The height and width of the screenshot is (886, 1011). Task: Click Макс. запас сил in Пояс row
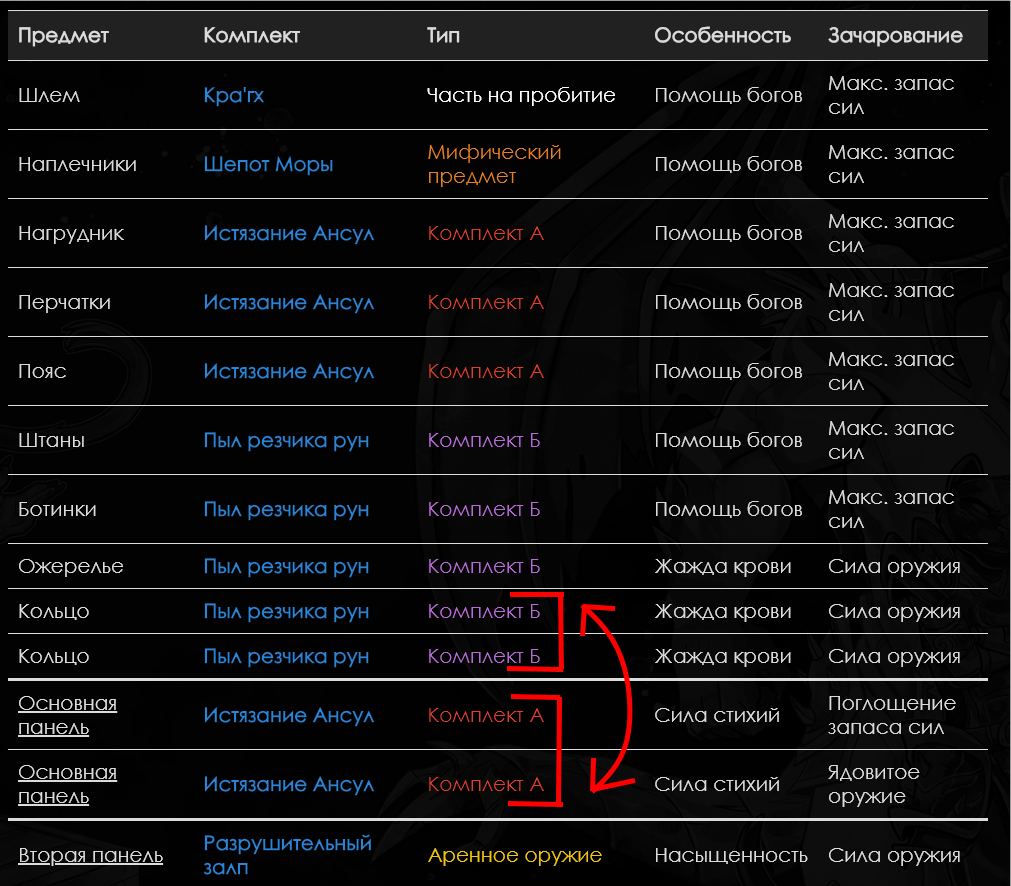[x=891, y=371]
